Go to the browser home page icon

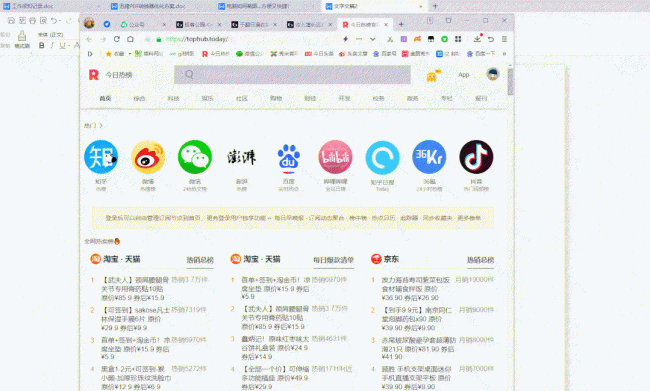[x=130, y=39]
